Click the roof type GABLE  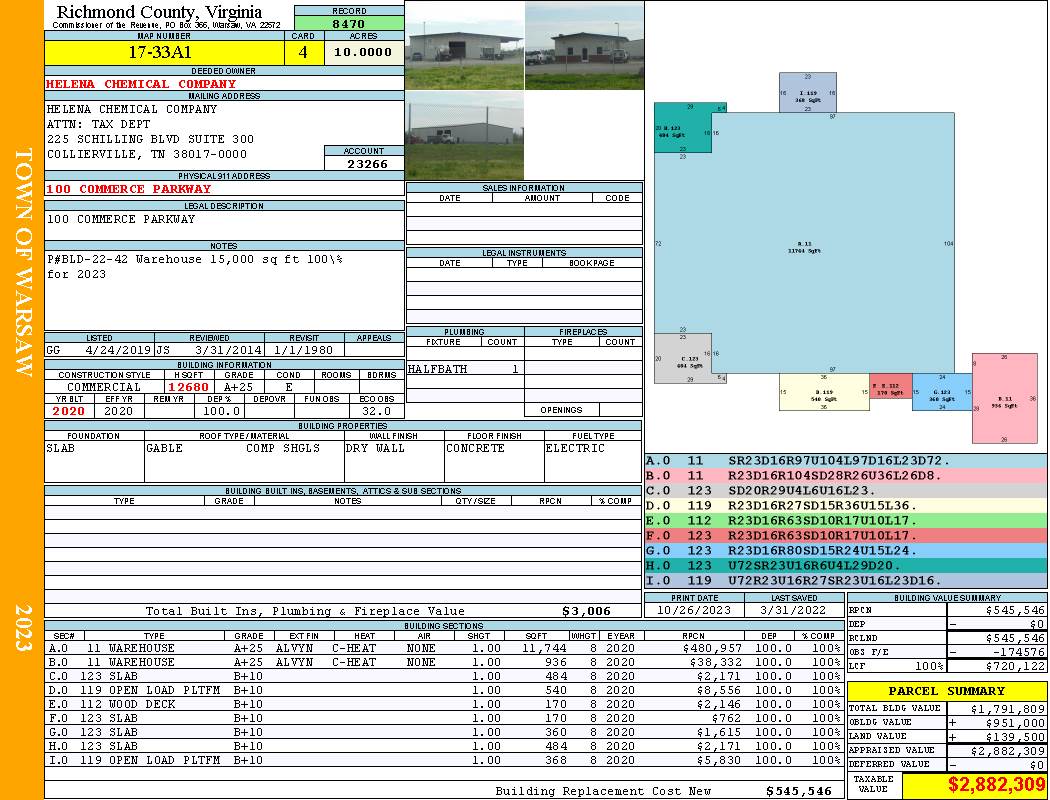164,448
